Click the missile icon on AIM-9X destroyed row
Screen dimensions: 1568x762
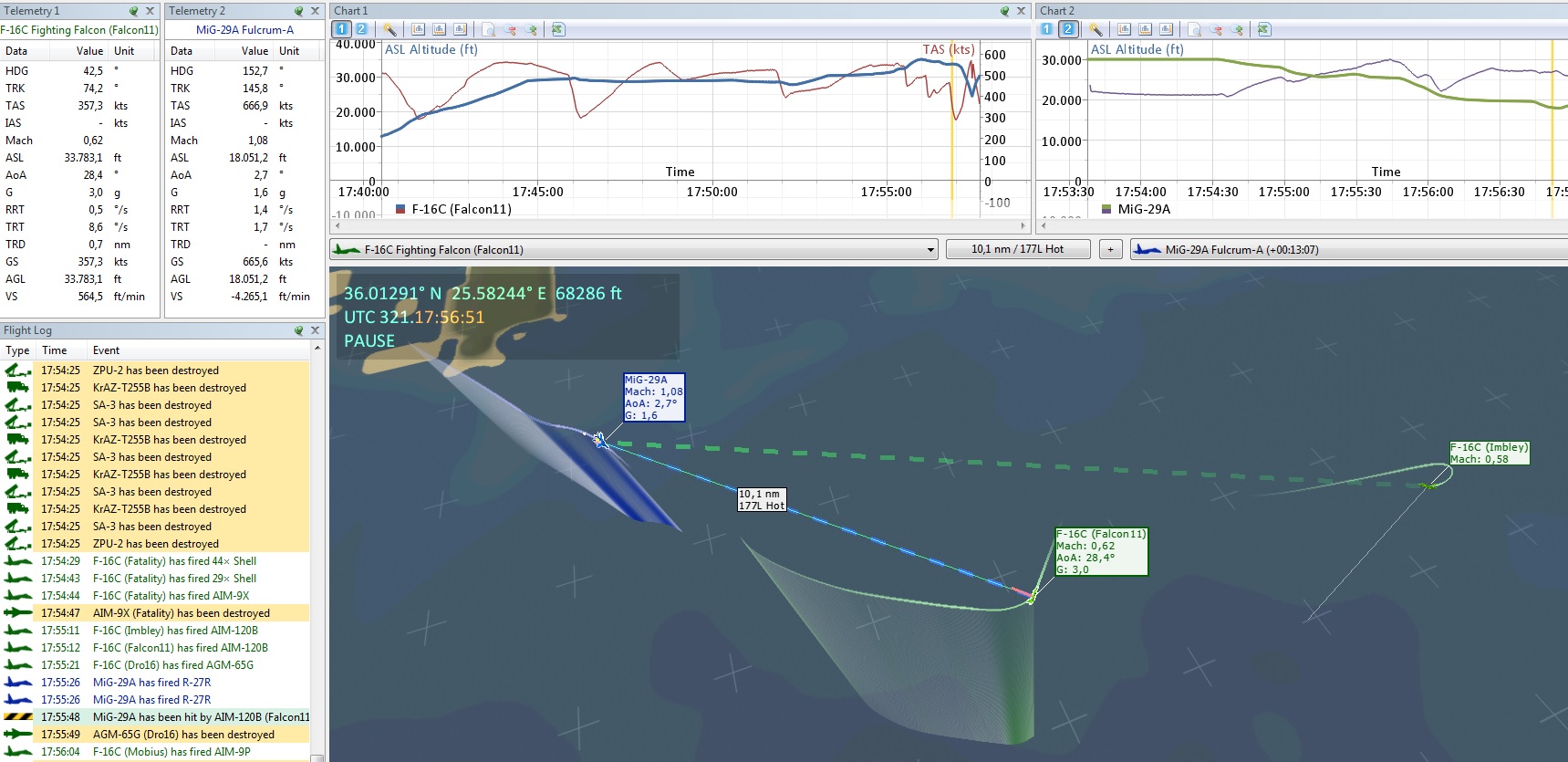tap(18, 613)
